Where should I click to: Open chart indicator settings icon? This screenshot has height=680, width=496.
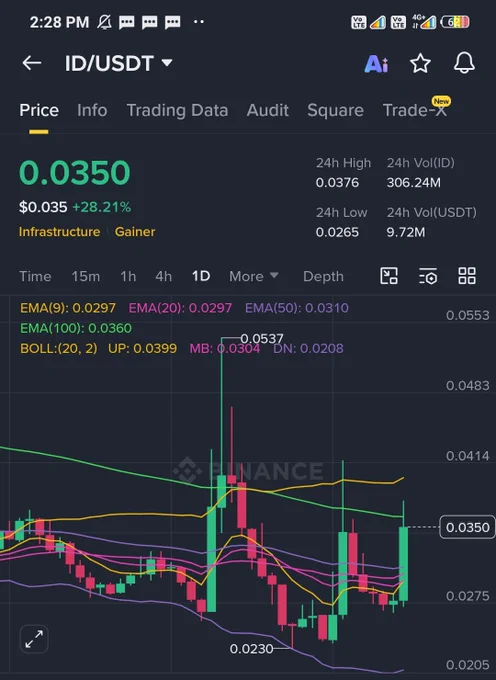428,276
